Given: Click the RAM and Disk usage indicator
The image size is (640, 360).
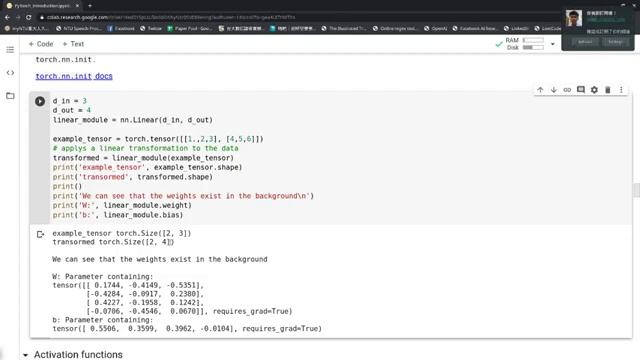Looking at the screenshot, I should point(524,44).
